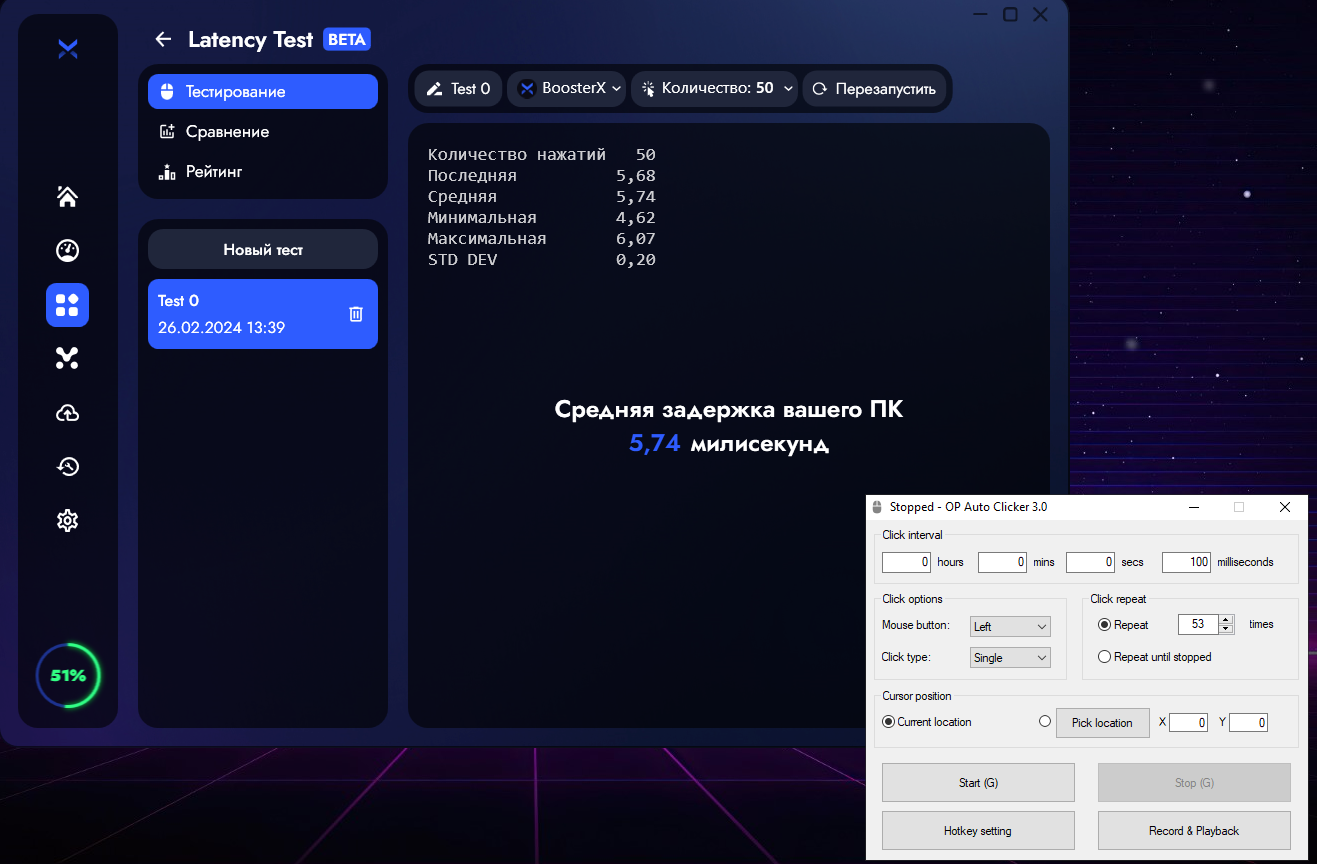Click the secs field in OP Auto Clicker

click(x=1090, y=562)
